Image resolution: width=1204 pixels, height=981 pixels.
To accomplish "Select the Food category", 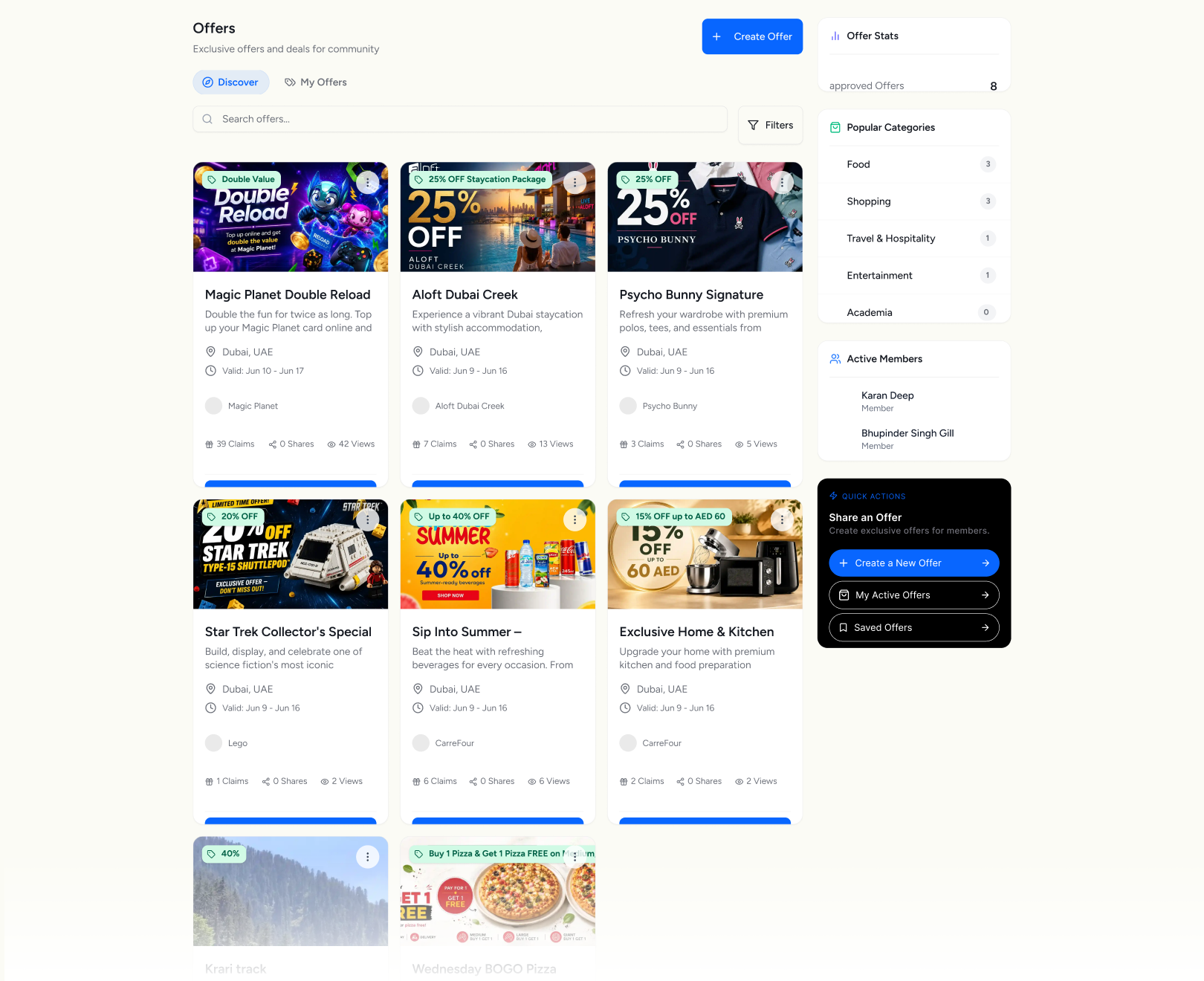I will coord(914,164).
